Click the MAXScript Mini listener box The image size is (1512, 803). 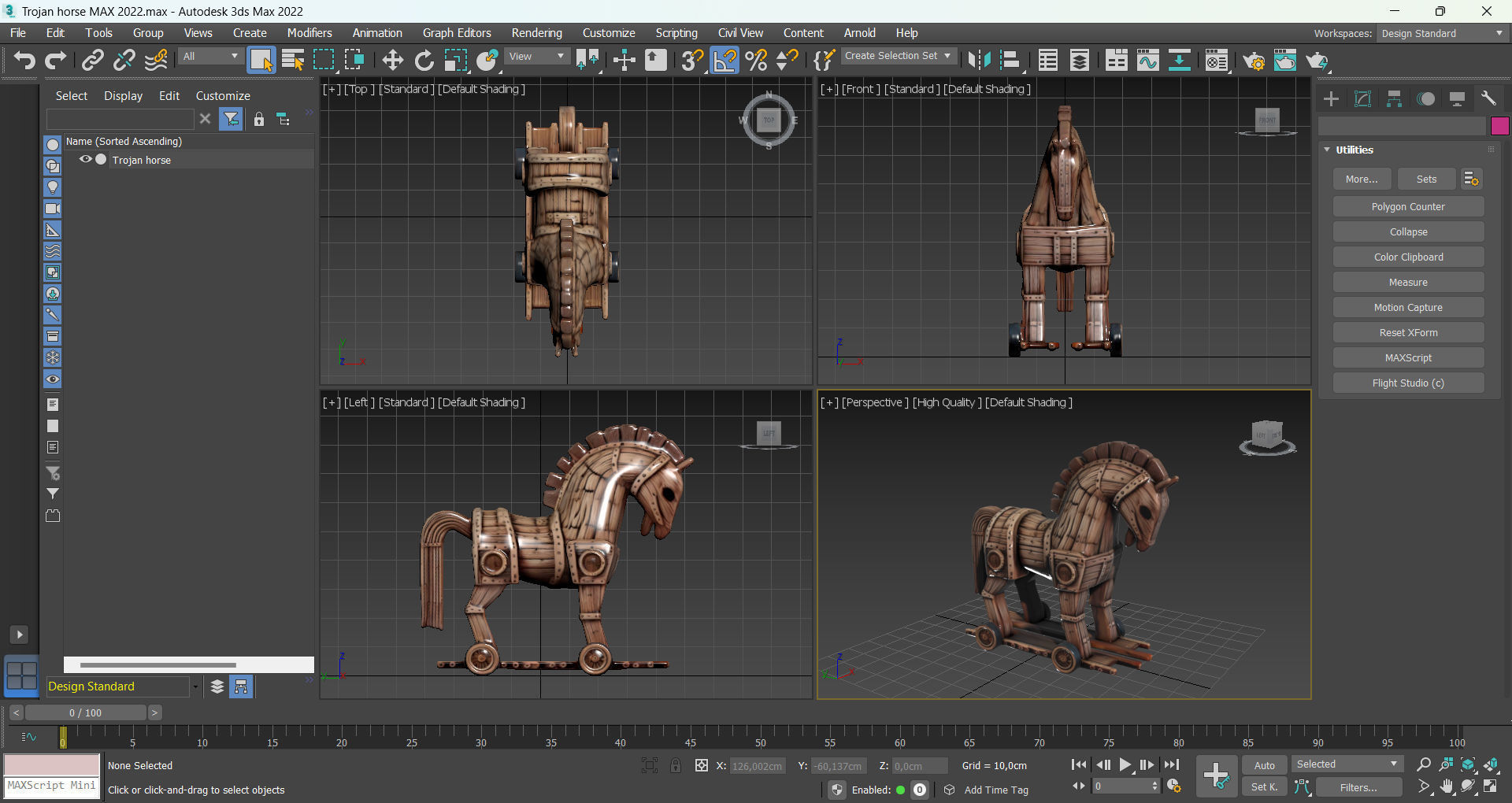point(52,786)
